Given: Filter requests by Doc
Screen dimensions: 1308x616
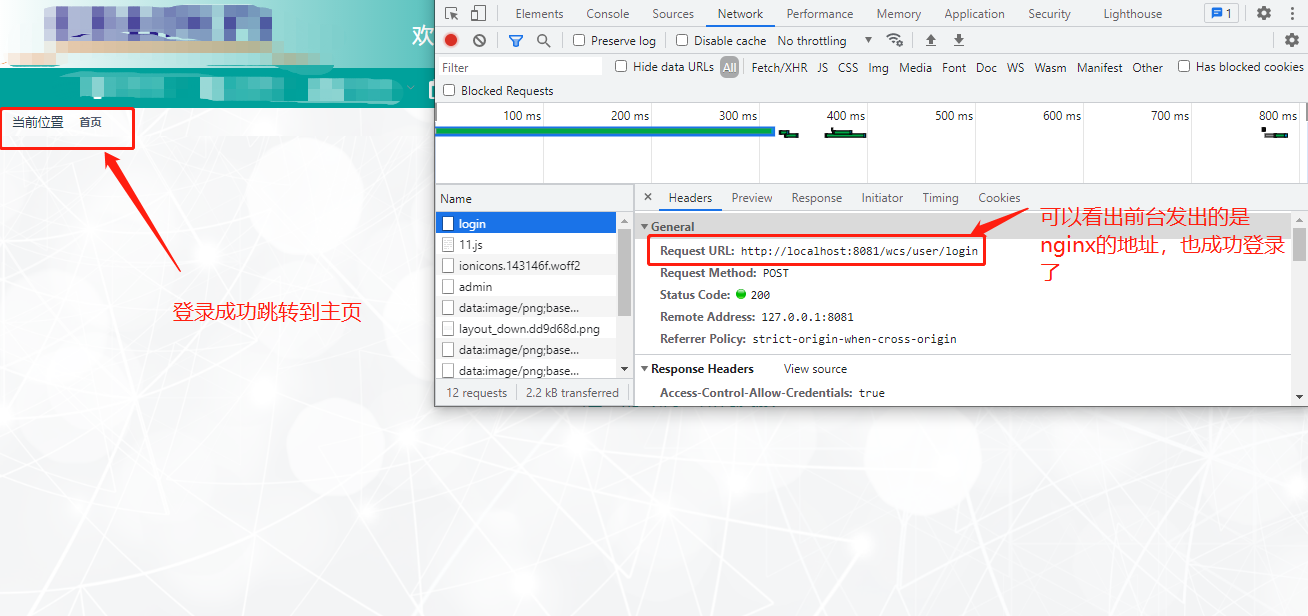Looking at the screenshot, I should (986, 68).
